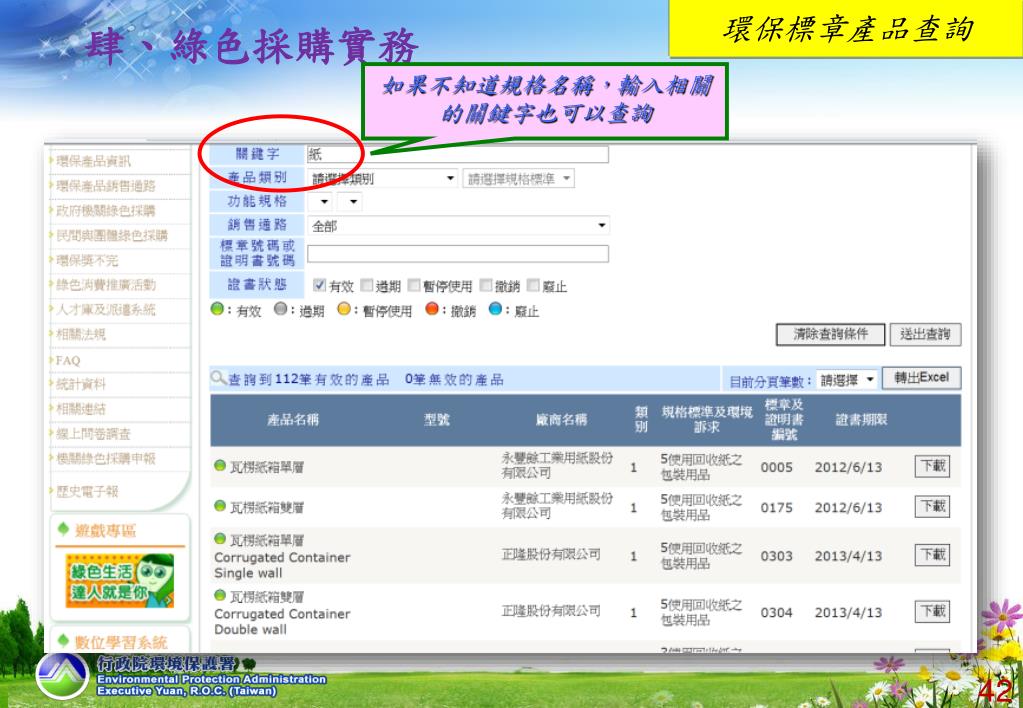Check the 暫停使用 status checkbox
Image resolution: width=1023 pixels, height=708 pixels.
point(414,285)
